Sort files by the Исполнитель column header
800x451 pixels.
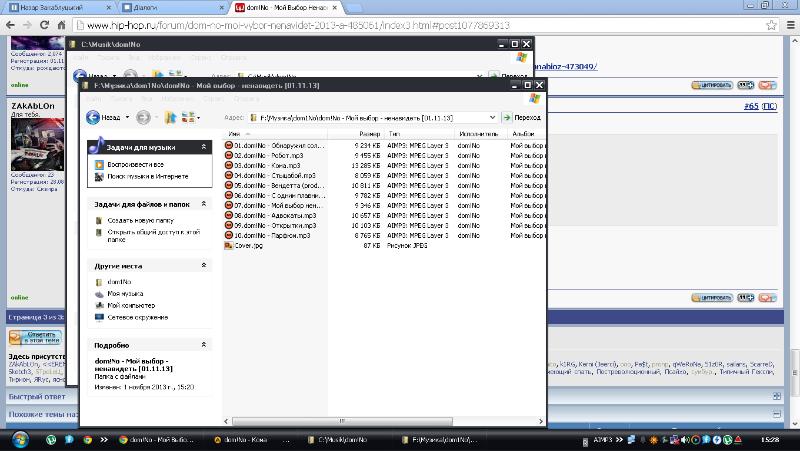tap(481, 134)
